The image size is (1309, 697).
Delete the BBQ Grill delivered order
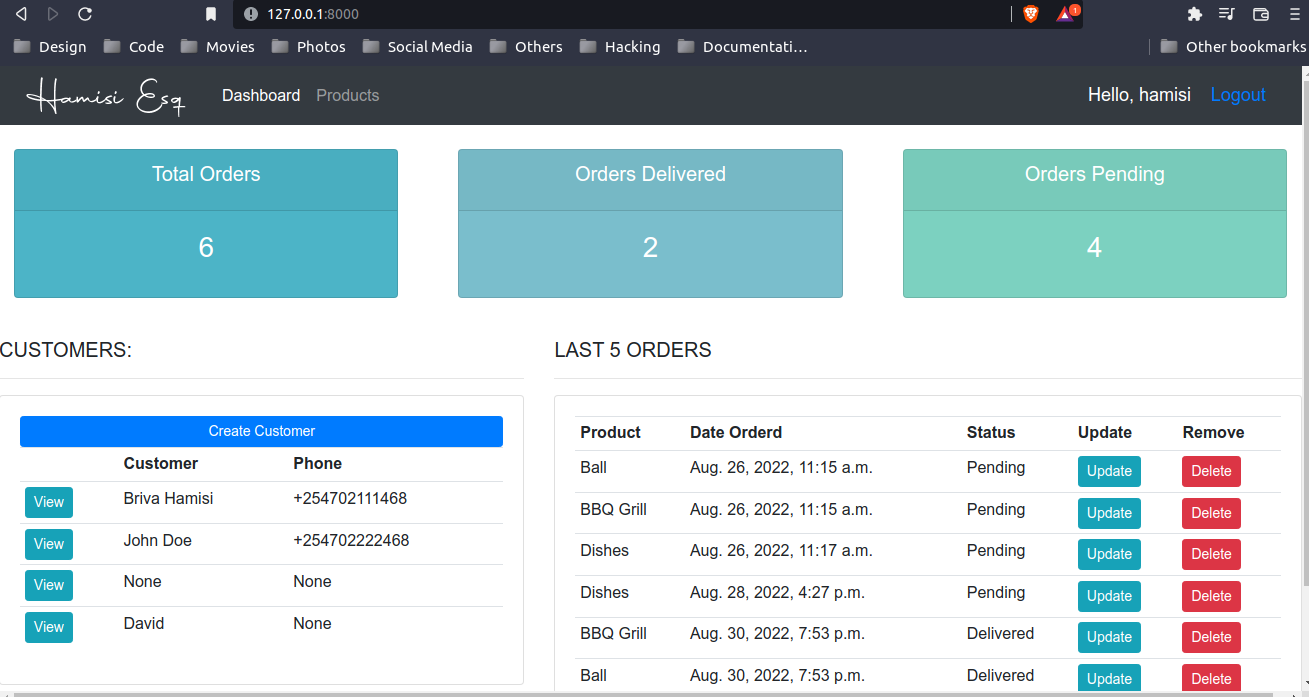point(1211,637)
